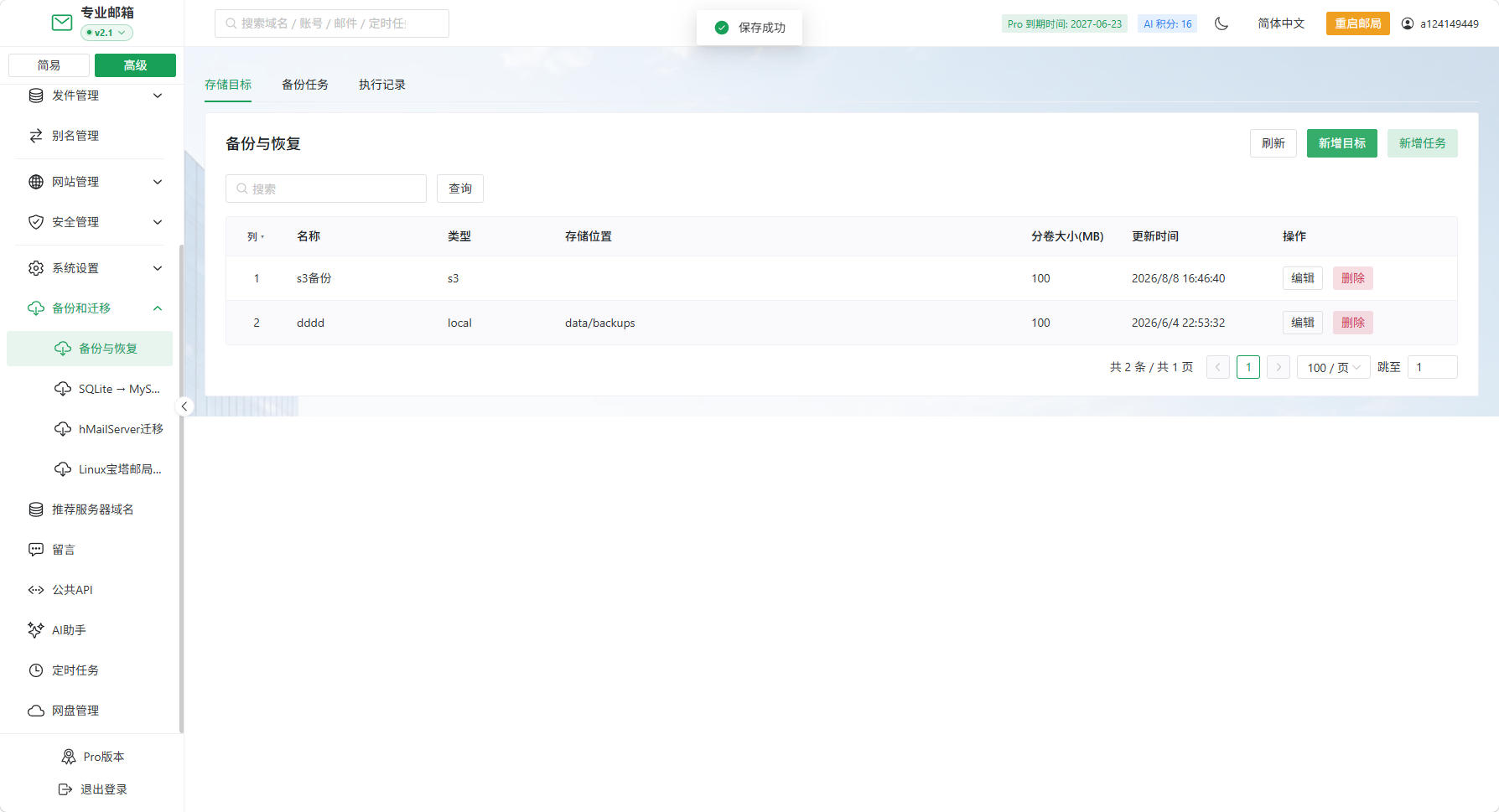1499x812 pixels.
Task: Click the 系统设置 gear icon
Action: click(36, 268)
